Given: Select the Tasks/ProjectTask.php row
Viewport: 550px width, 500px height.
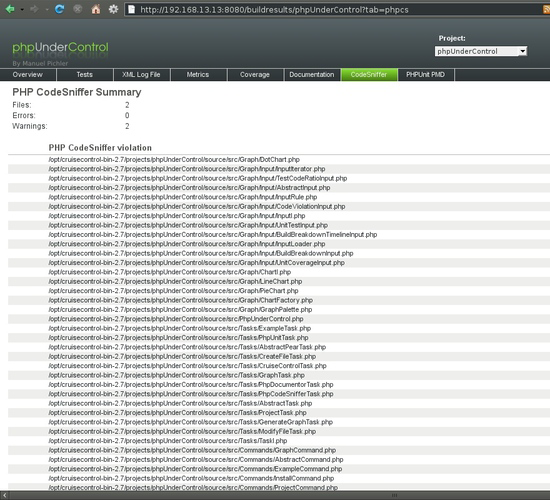Looking at the screenshot, I should (279, 413).
